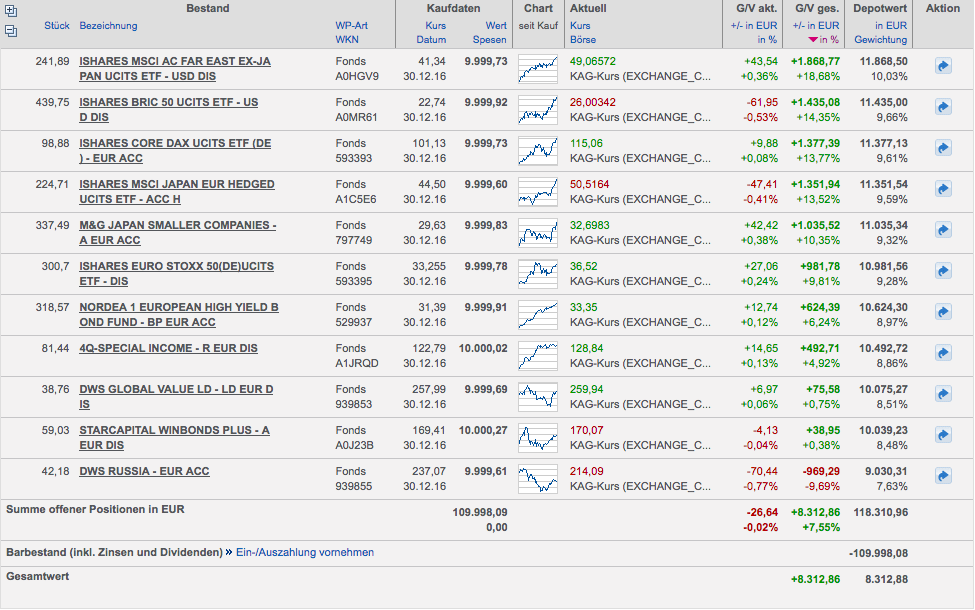The width and height of the screenshot is (975, 610).
Task: Sort by Stück column header
Action: point(57,25)
